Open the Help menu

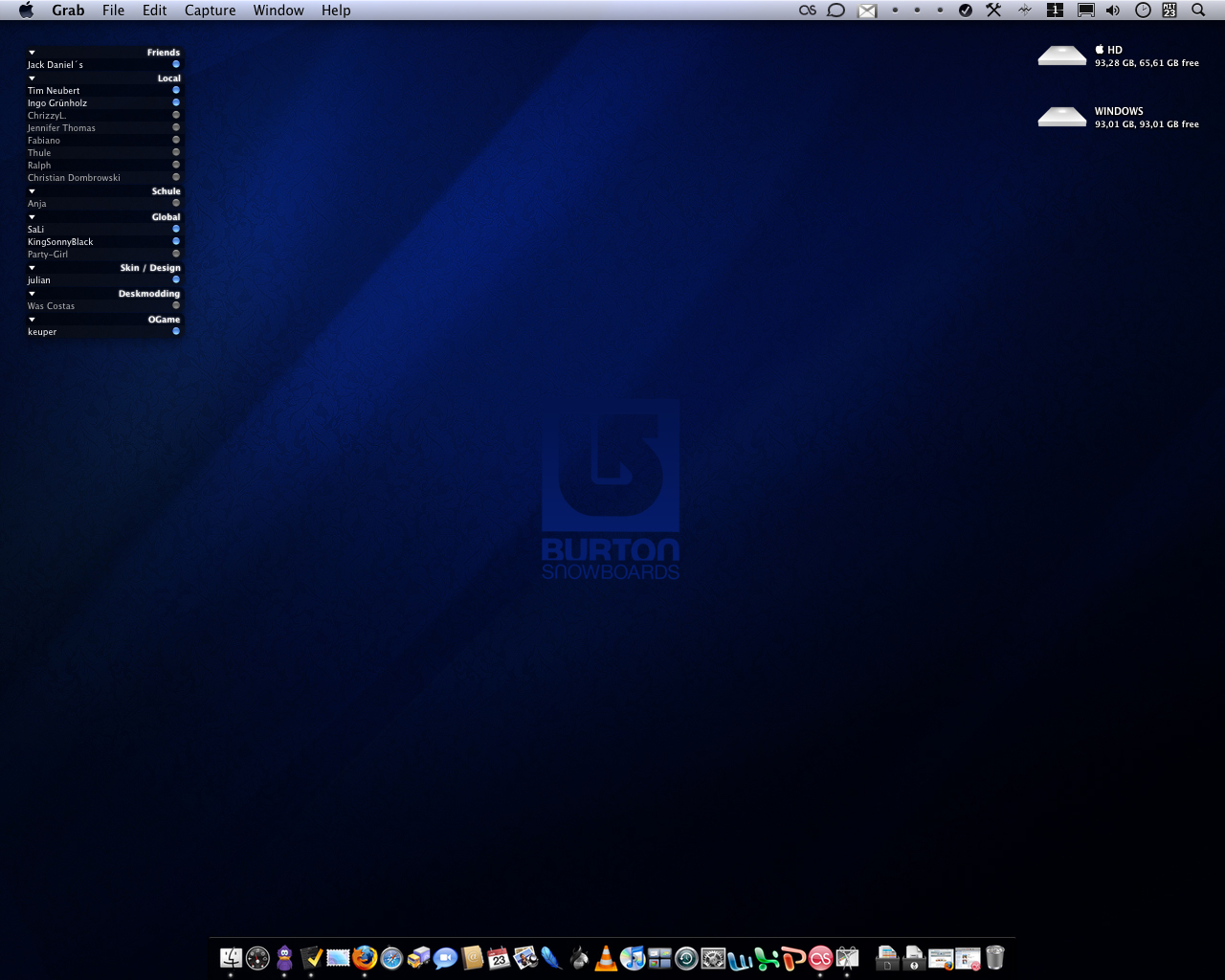point(336,11)
